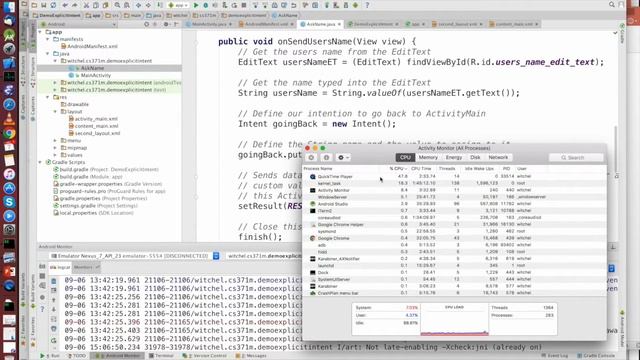Open the search everywhere magnifier icon

point(611,4)
